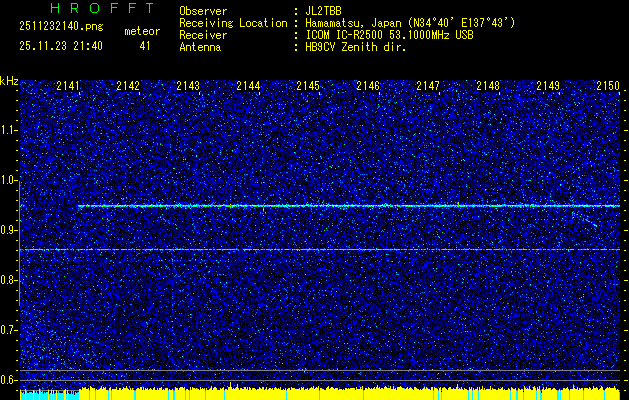Pick the 2147 time marker

point(428,87)
